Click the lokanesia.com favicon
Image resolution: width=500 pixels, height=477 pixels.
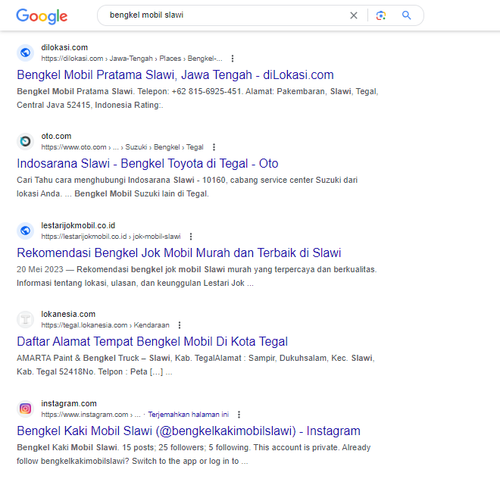click(x=25, y=319)
